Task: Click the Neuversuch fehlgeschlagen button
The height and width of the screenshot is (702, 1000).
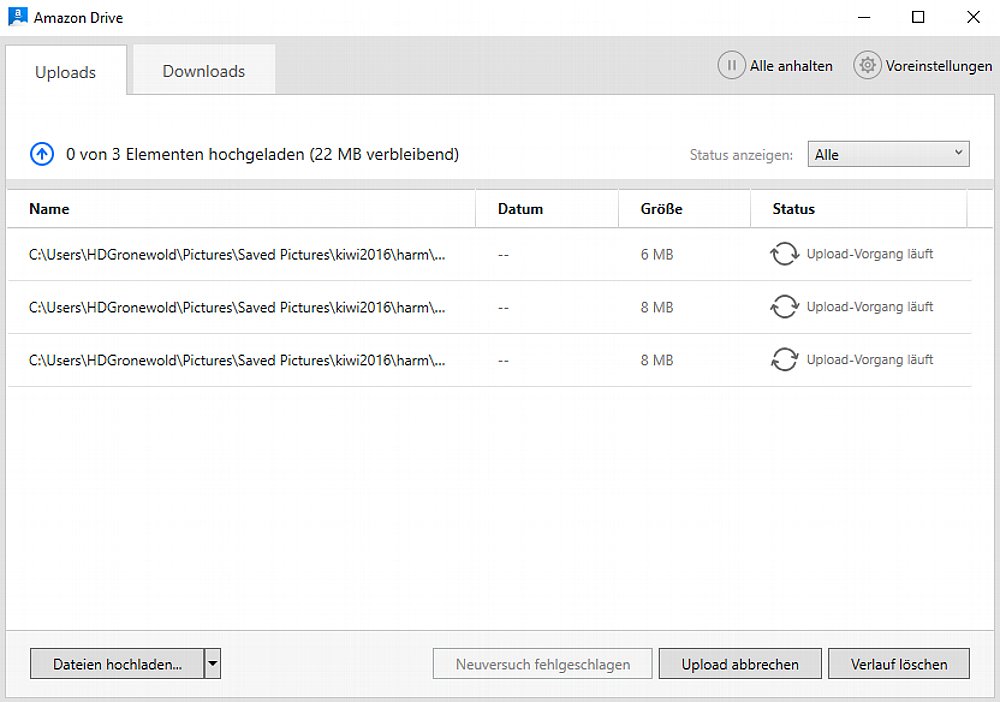Action: (543, 664)
